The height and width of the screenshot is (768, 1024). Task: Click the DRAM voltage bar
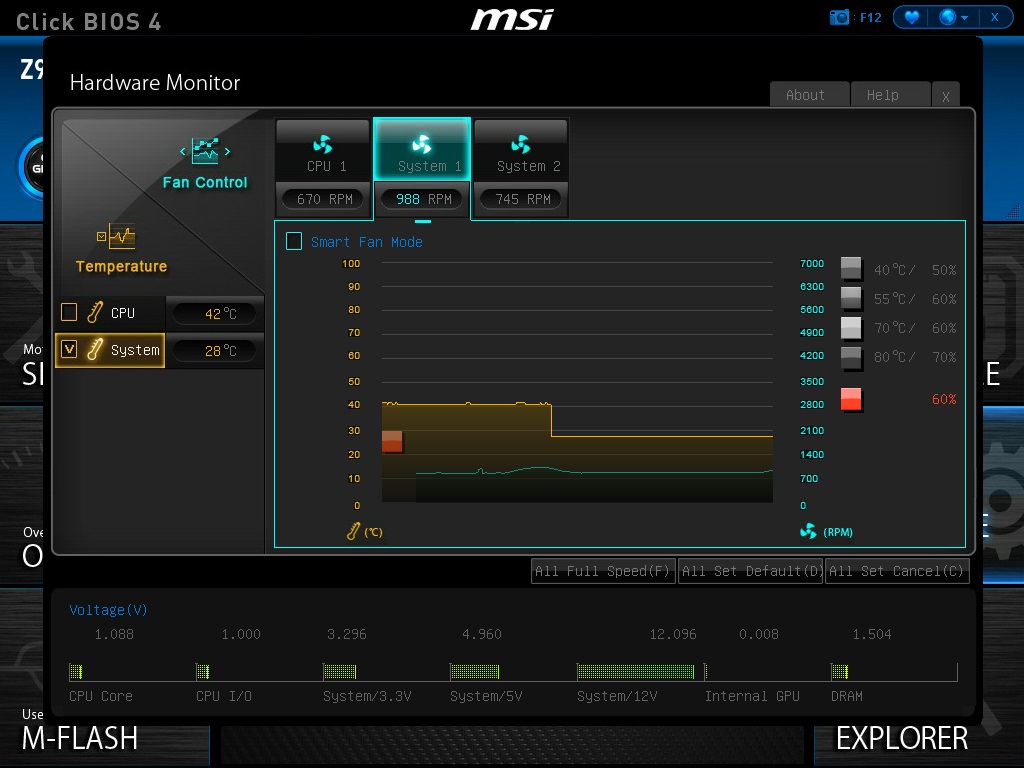tap(840, 671)
